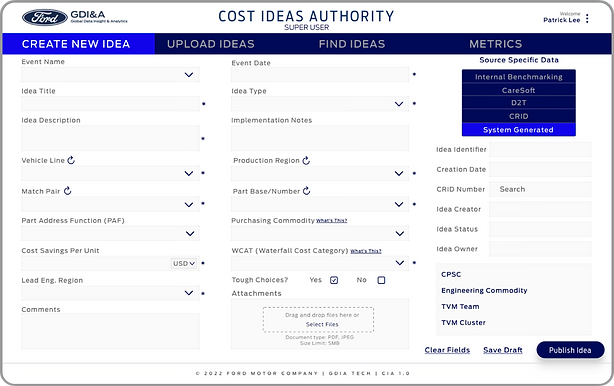Viewport: 614px width, 386px height.
Task: Click the TVM Team label
Action: click(x=460, y=307)
